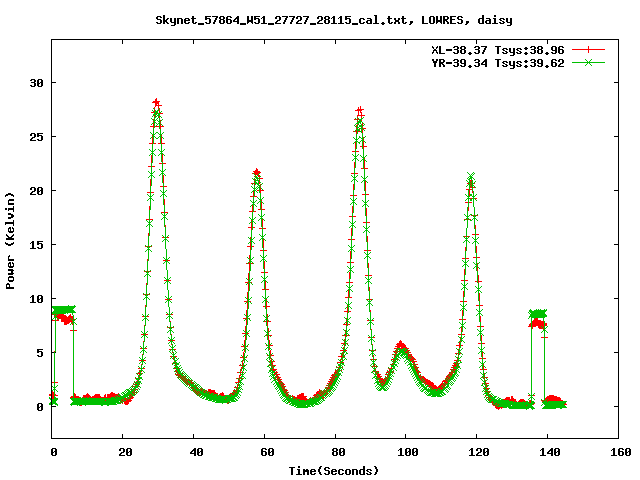Select legend entry YR-39.34 Tsys:39.62
640x480 pixels.
click(498, 63)
